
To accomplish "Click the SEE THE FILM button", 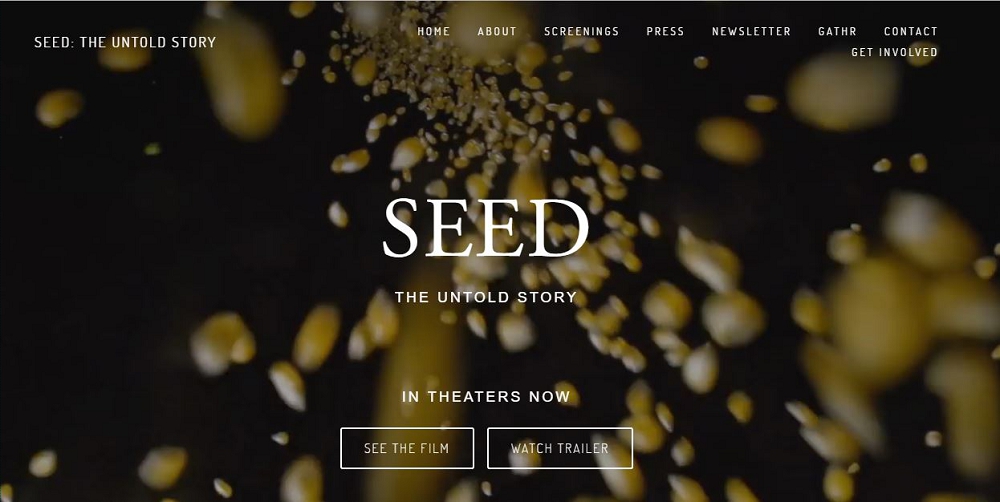I will click(407, 448).
